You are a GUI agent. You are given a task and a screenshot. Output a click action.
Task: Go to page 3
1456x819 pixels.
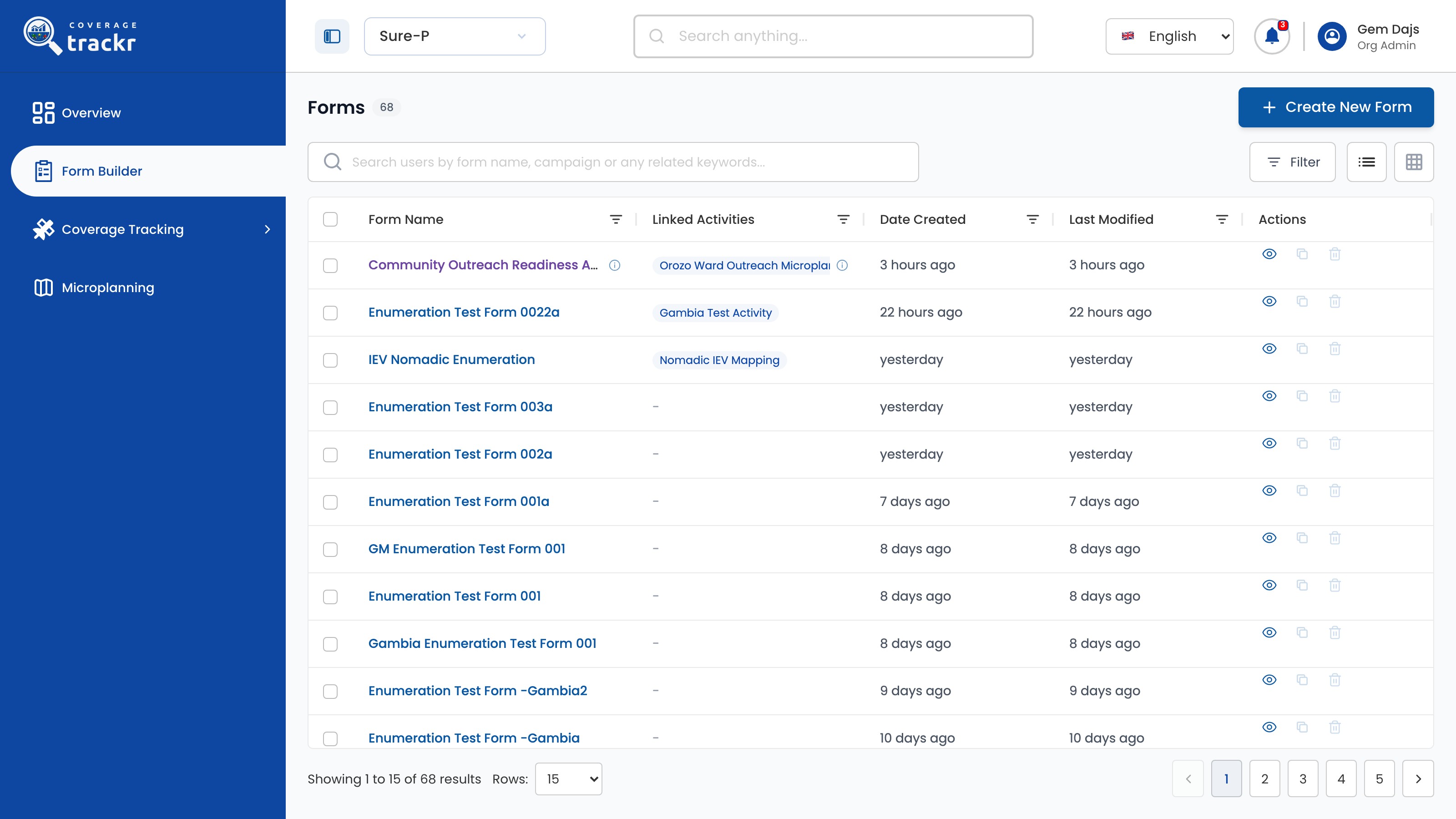tap(1303, 779)
